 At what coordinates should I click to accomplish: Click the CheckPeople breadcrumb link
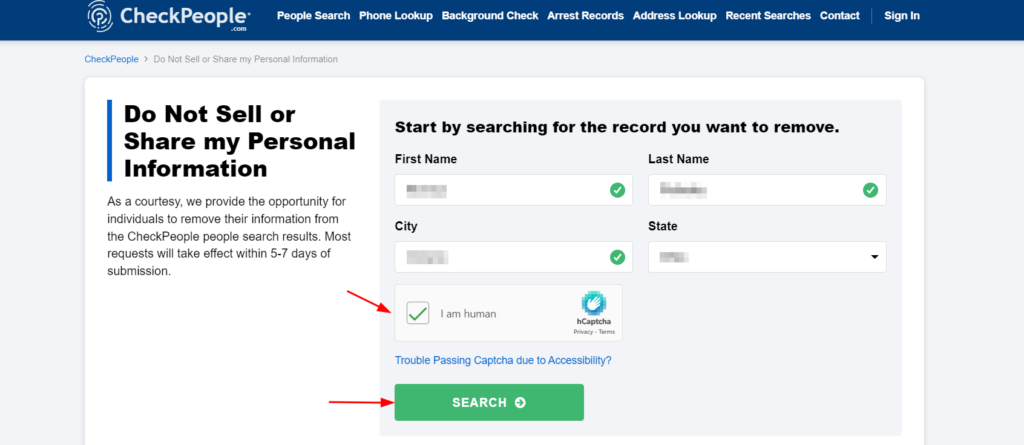pyautogui.click(x=112, y=59)
